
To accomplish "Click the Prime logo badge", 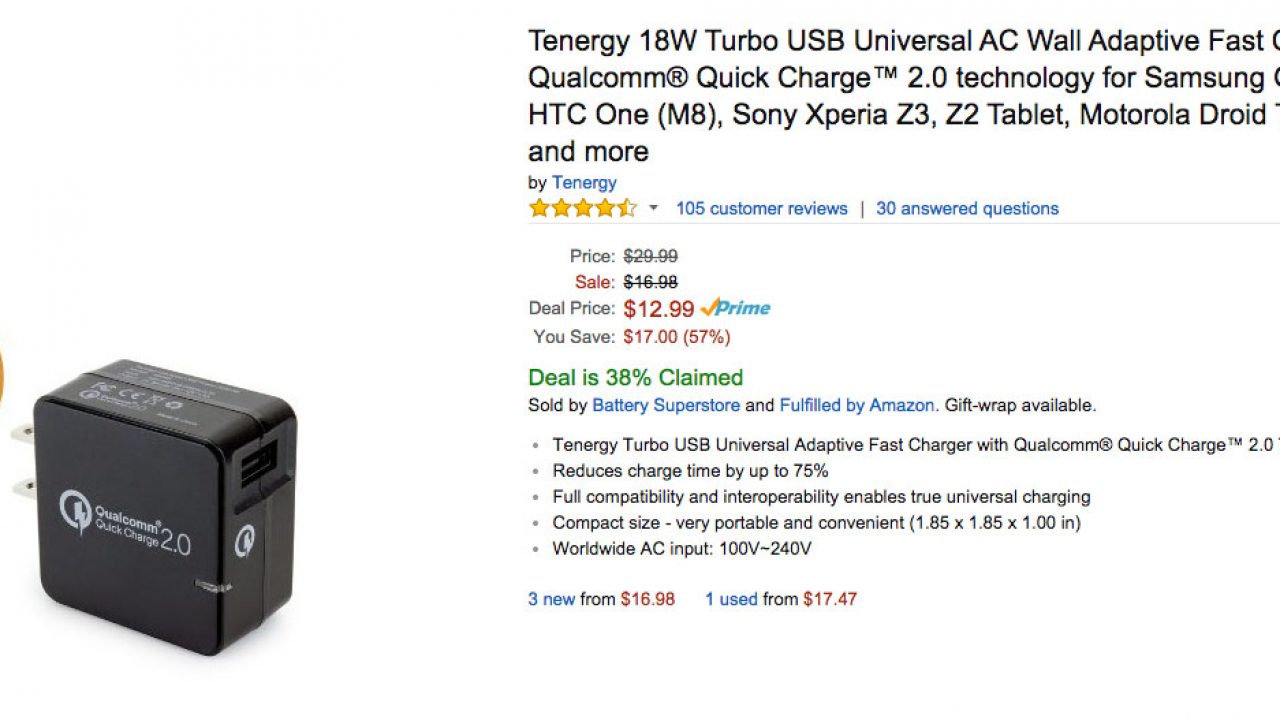I will pos(736,308).
